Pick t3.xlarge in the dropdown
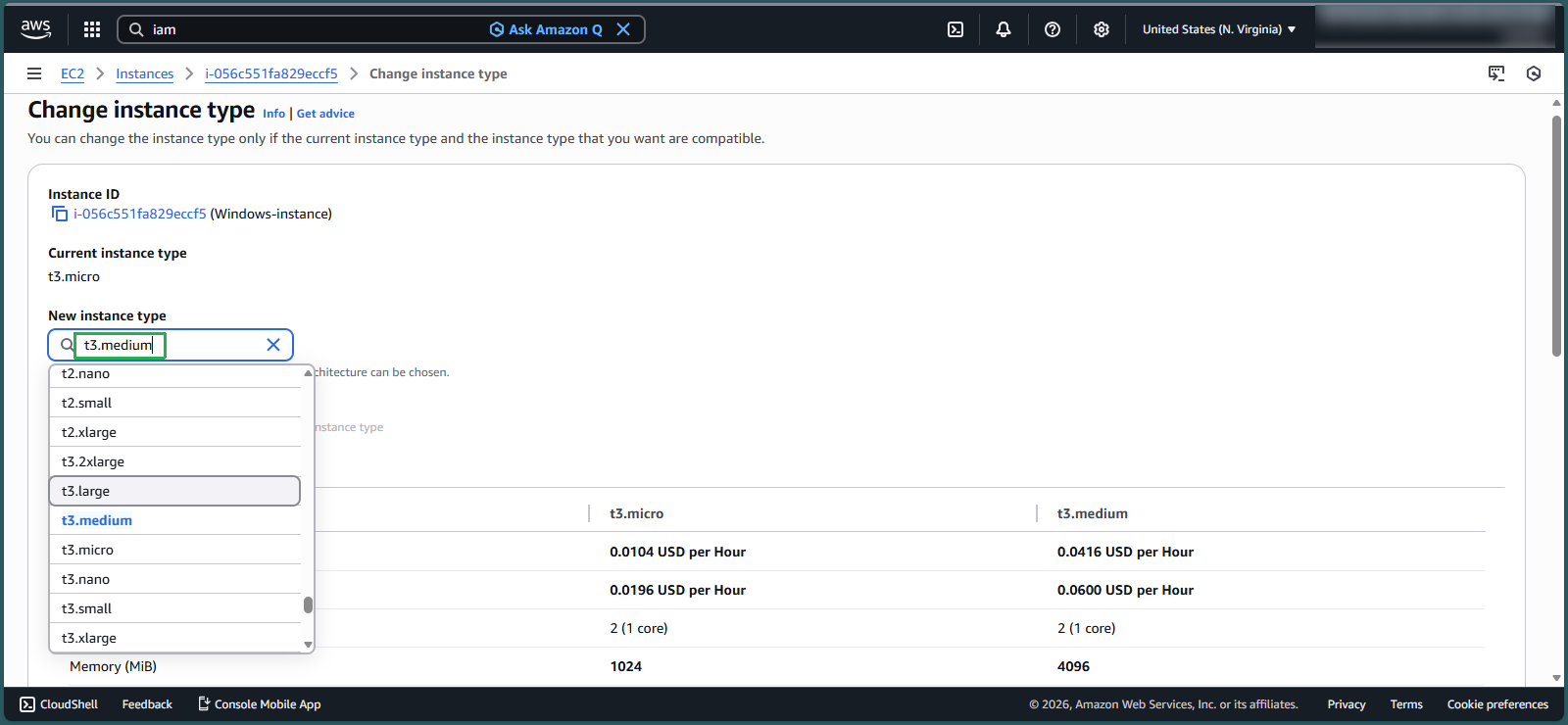 175,638
